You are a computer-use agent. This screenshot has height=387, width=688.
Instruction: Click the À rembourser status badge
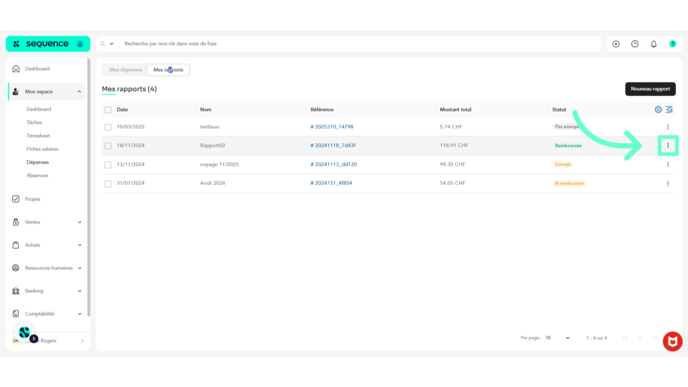pos(569,183)
